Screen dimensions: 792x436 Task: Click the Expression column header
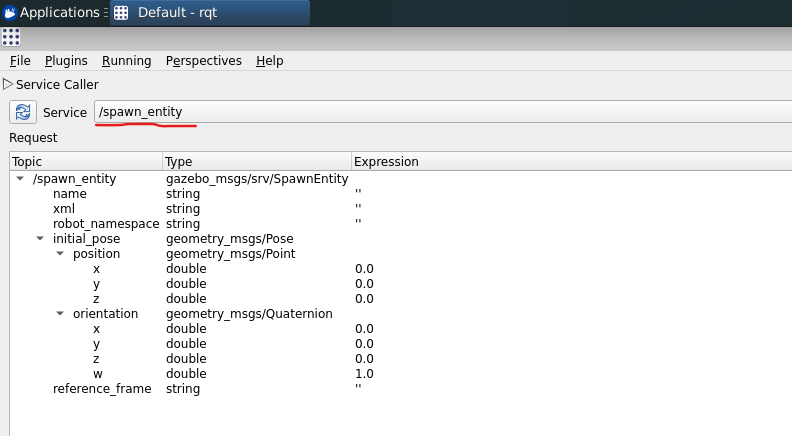click(572, 162)
